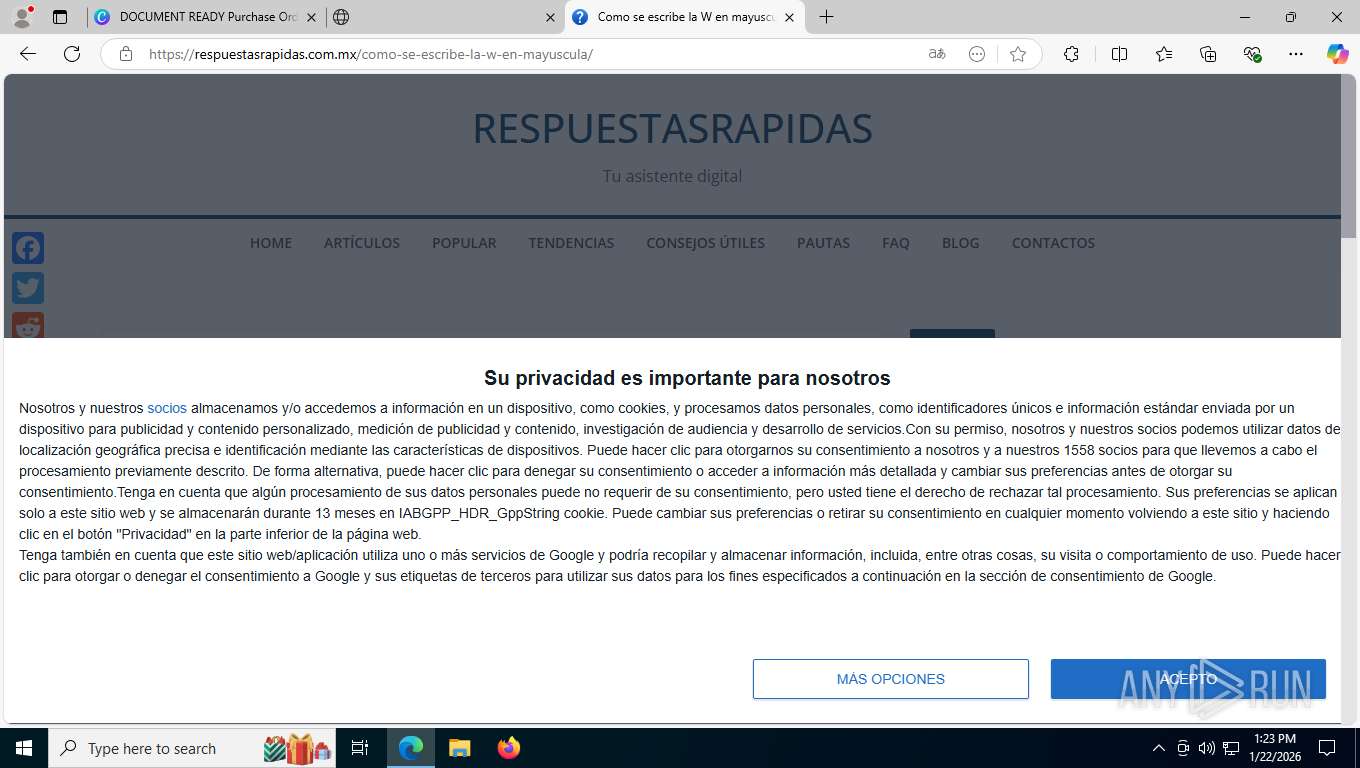The width and height of the screenshot is (1360, 768).
Task: Close the Como se escribe la W tab
Action: 789,17
